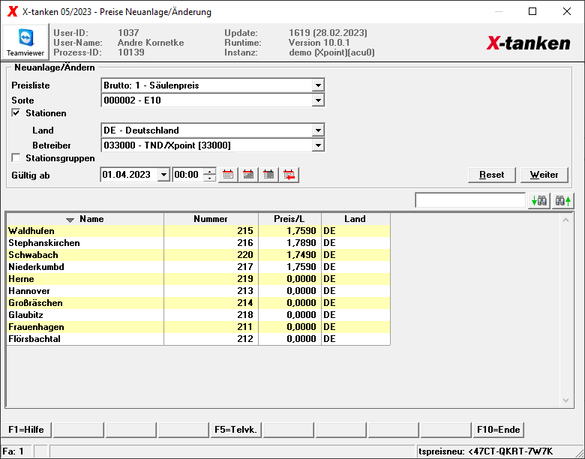Uncheck the Stationen checkbox
585x459 pixels.
(x=16, y=113)
